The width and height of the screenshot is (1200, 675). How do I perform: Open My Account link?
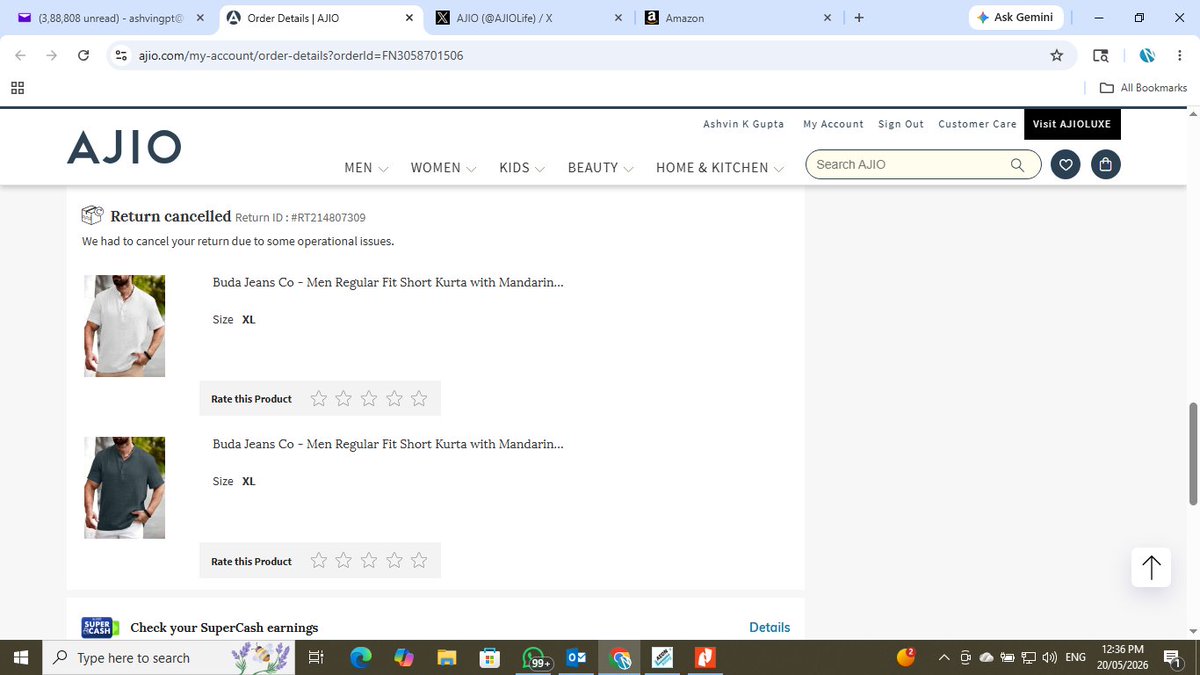pos(833,124)
